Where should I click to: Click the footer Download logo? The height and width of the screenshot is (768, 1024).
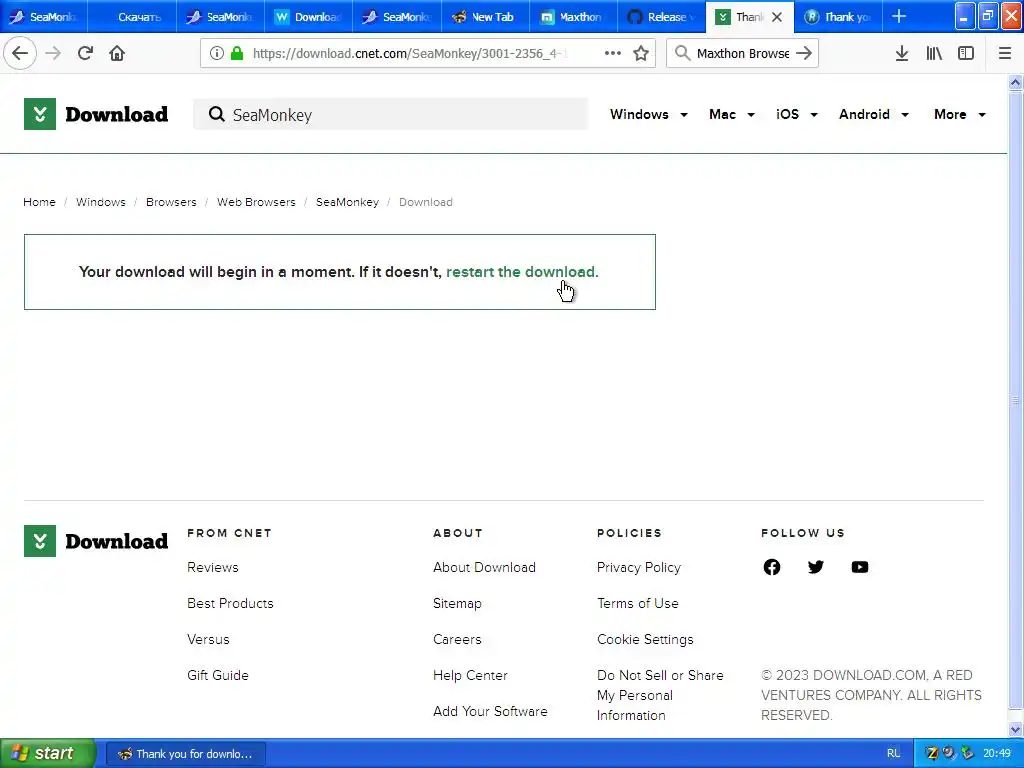tap(96, 541)
